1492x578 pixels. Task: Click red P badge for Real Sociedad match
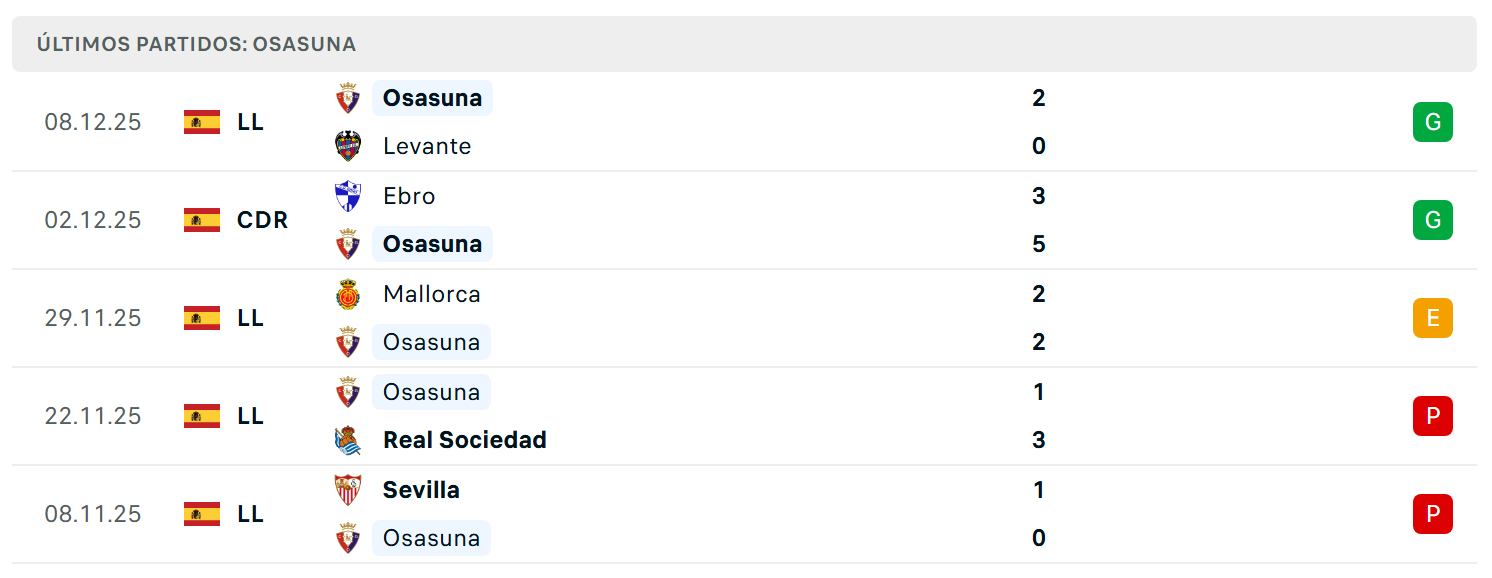pyautogui.click(x=1432, y=416)
